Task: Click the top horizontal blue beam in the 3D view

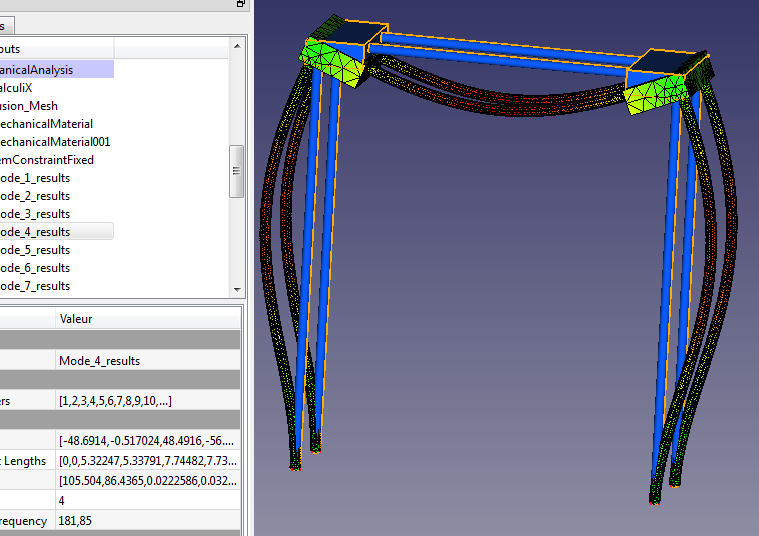Action: coord(508,47)
